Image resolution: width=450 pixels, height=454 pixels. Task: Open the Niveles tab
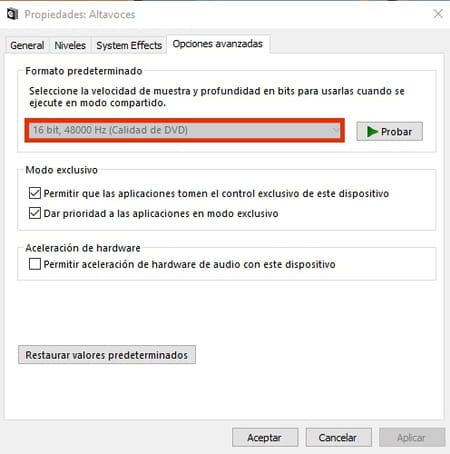point(70,45)
